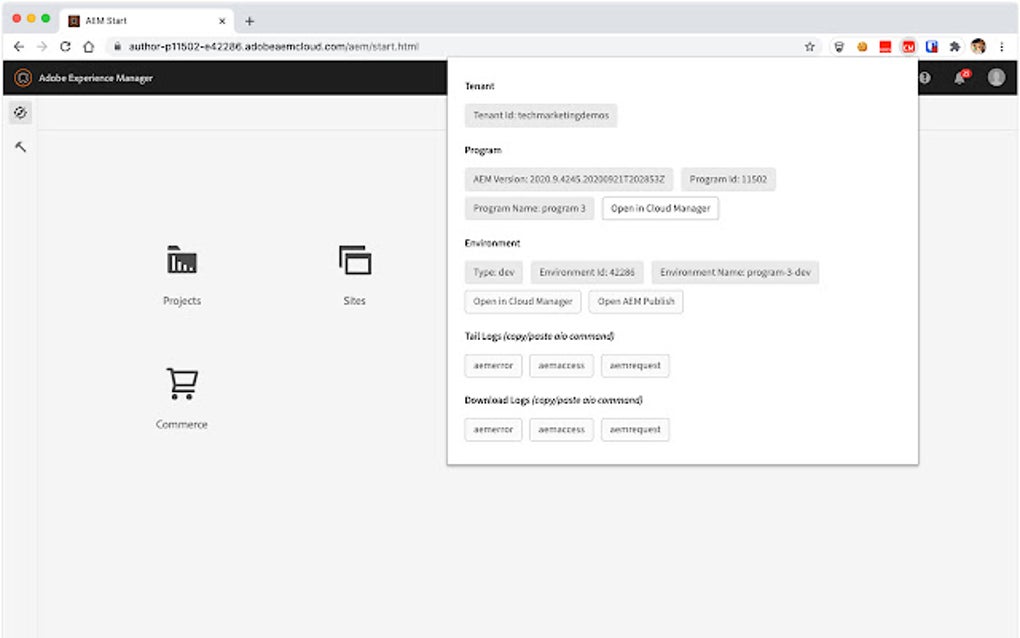Open the Sites console icon
The height and width of the screenshot is (638, 1020).
(354, 260)
